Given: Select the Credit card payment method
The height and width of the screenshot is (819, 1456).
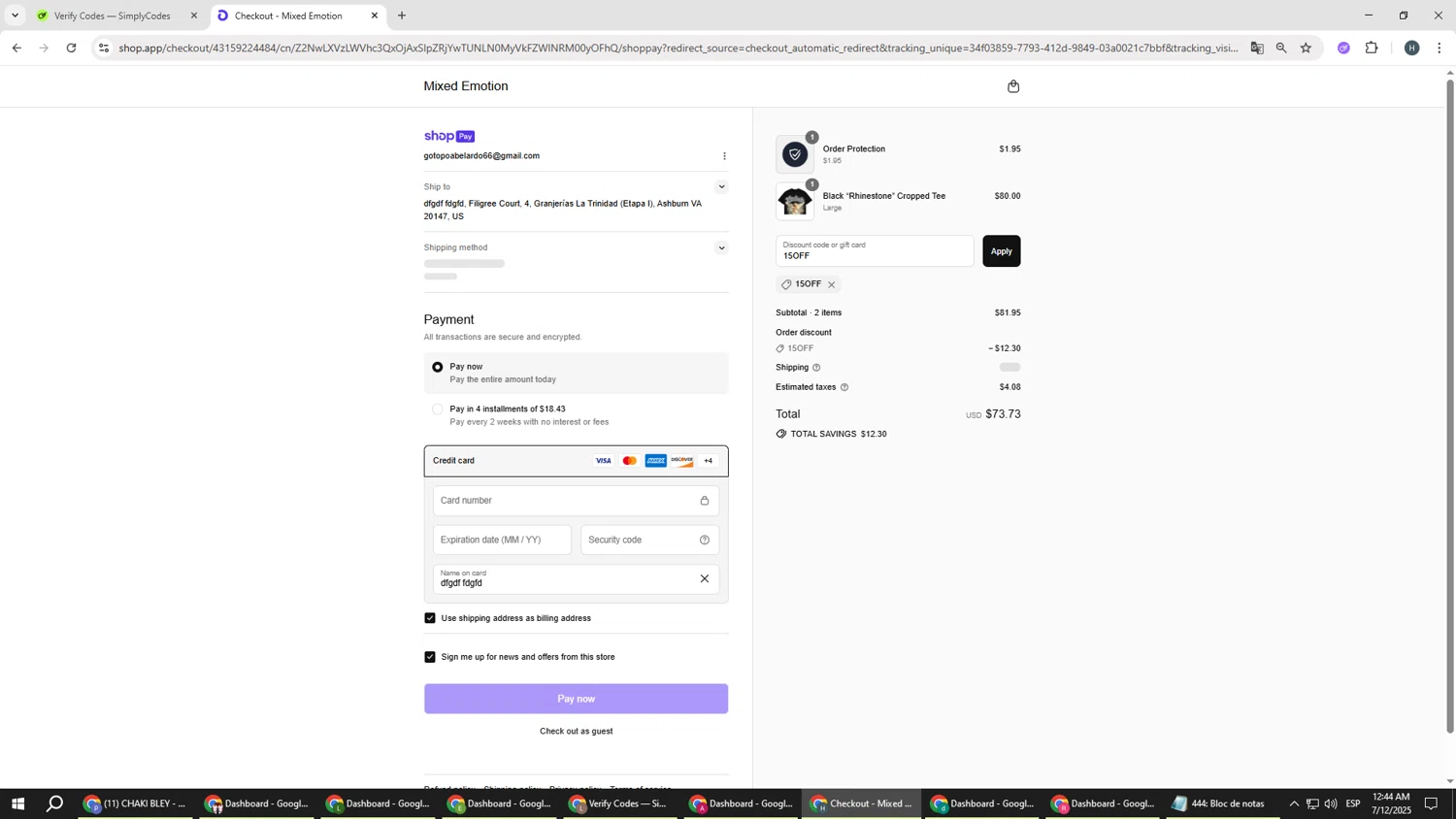Looking at the screenshot, I should (576, 461).
